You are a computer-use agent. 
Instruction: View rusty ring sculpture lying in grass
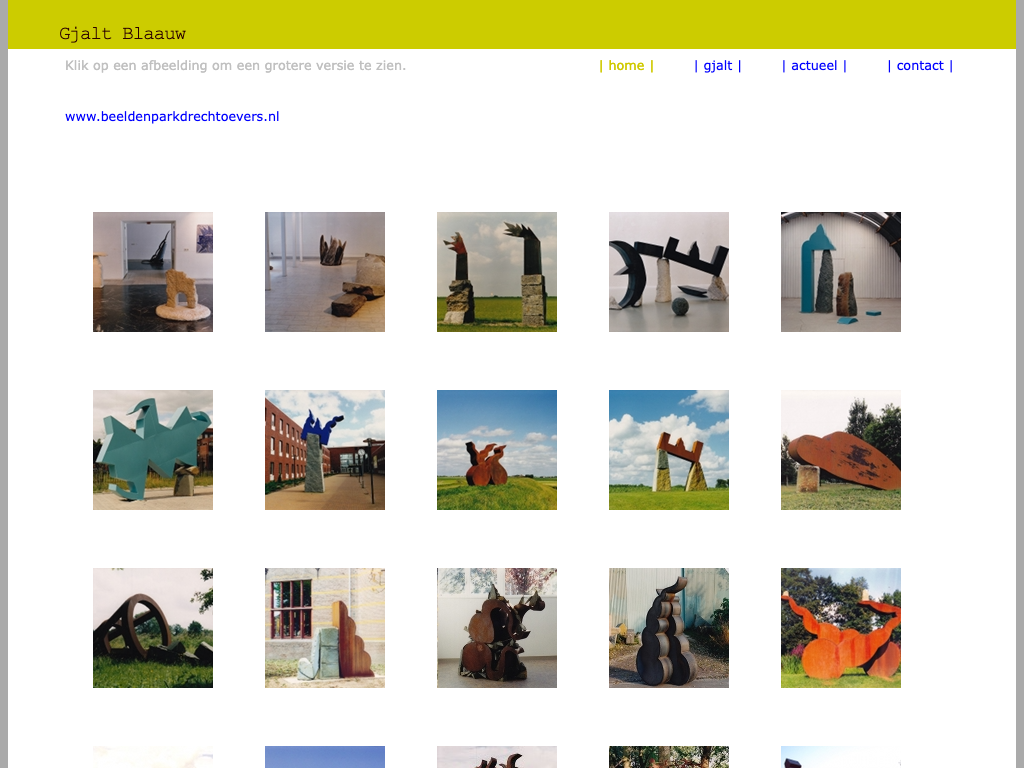tap(153, 628)
